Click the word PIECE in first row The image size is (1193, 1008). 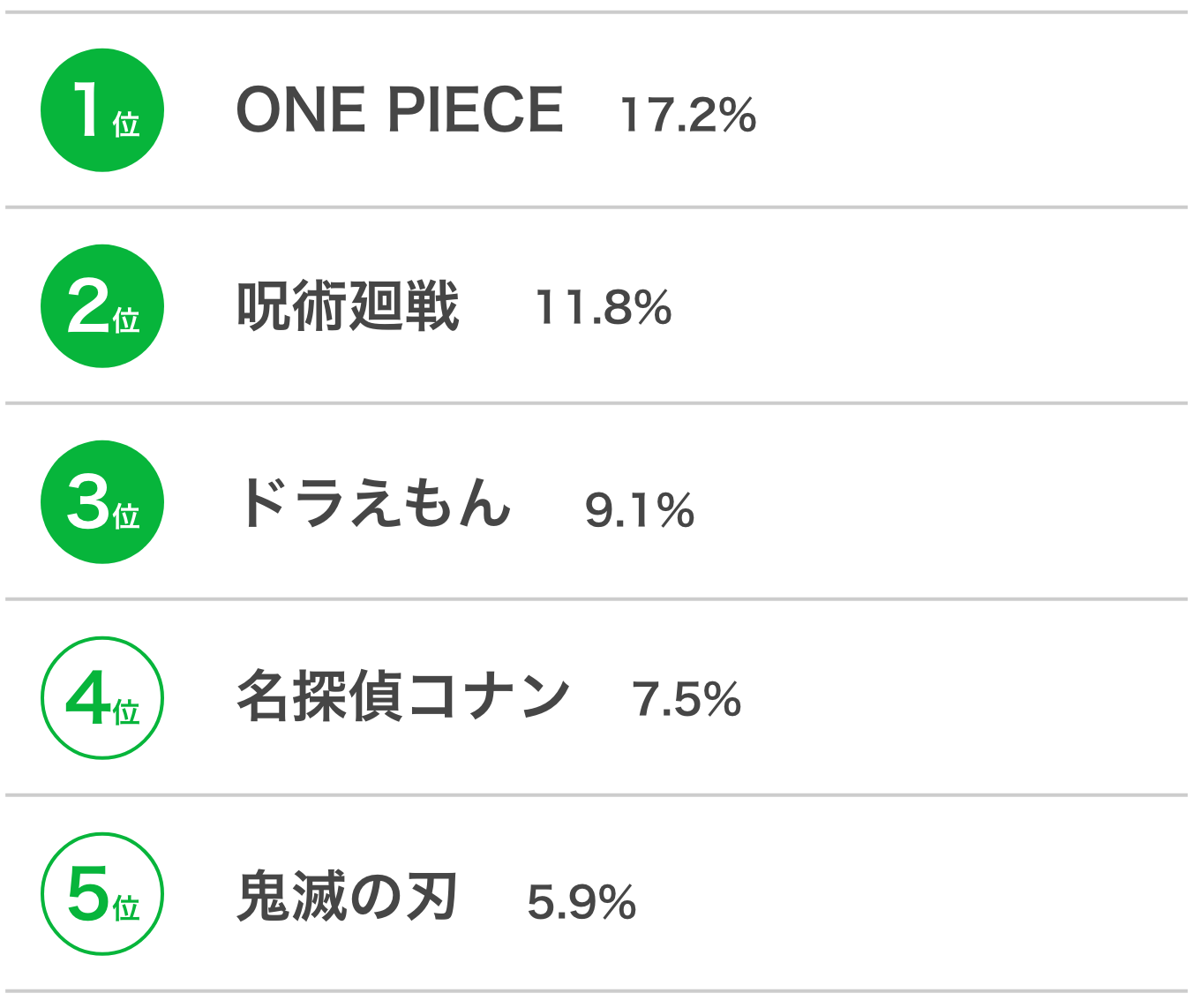[x=476, y=110]
